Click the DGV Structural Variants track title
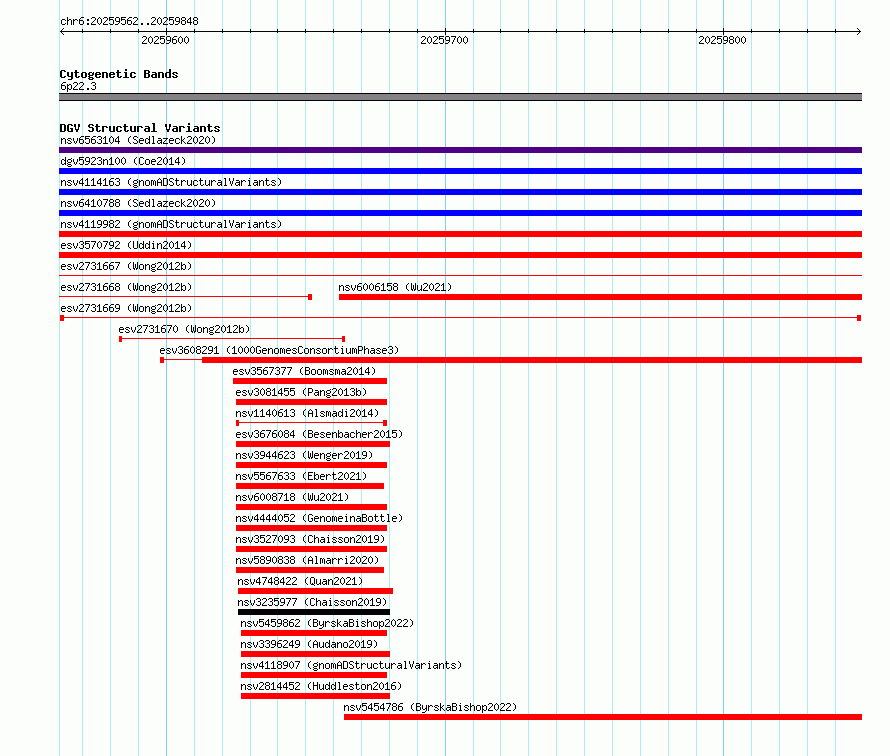This screenshot has width=890, height=756. coord(140,128)
